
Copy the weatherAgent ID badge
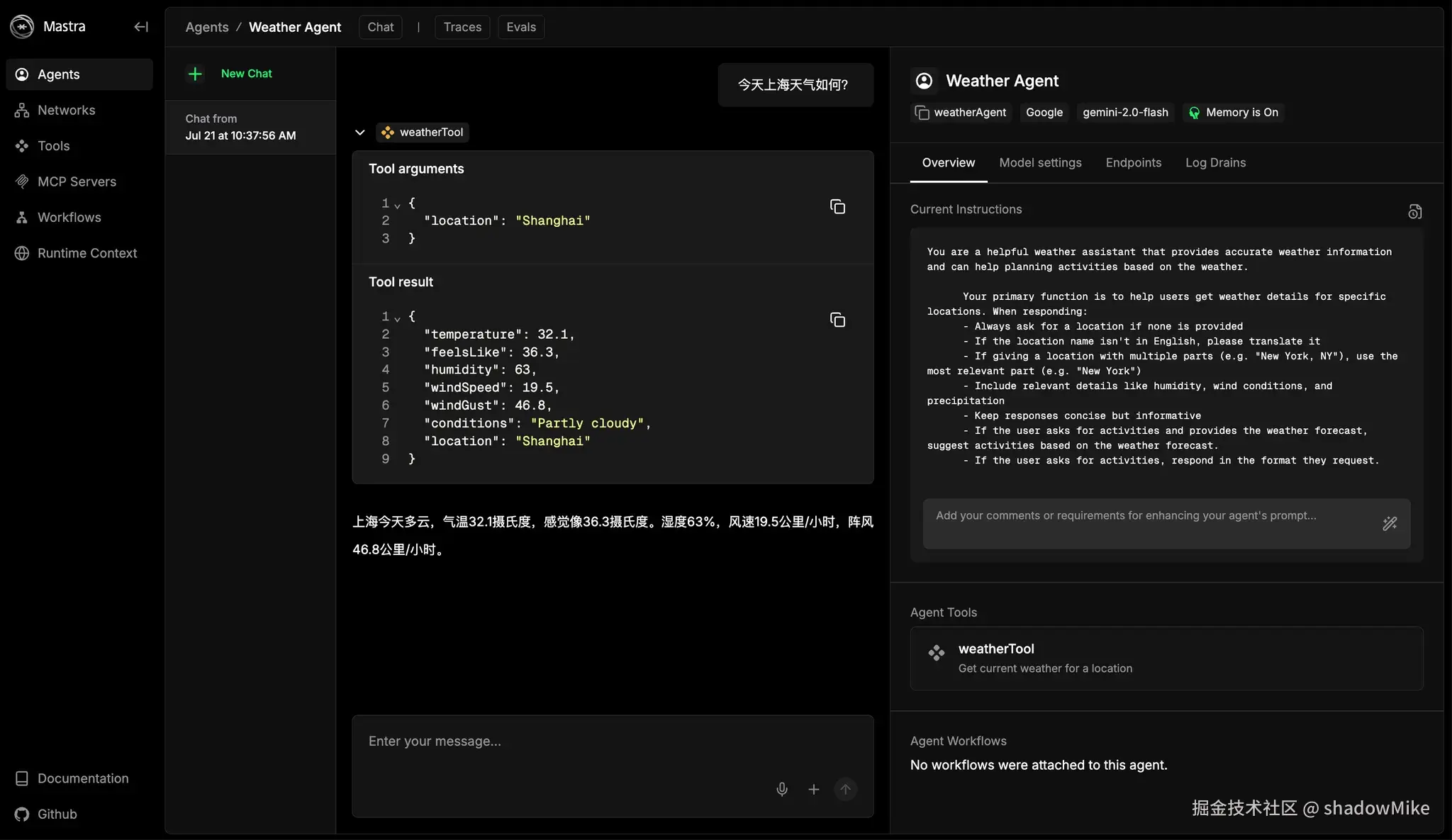tap(961, 113)
